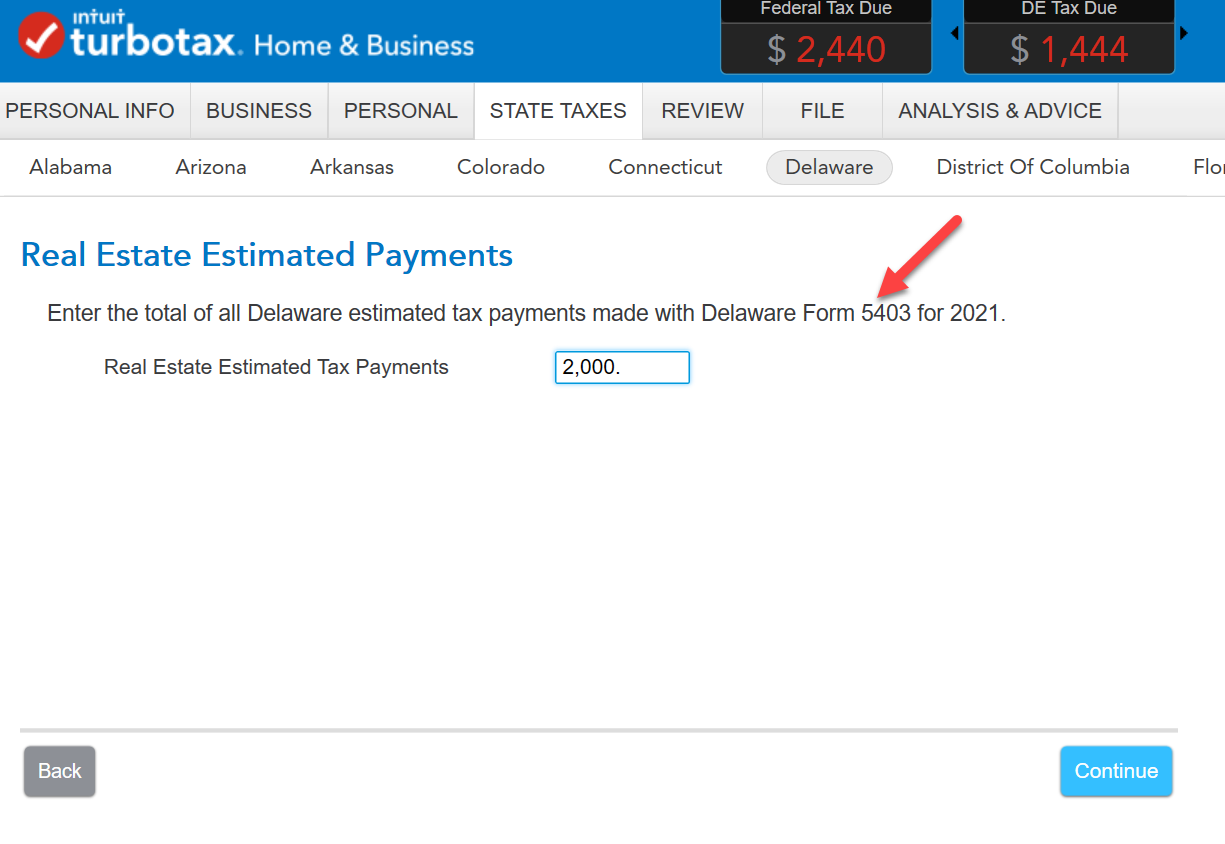The width and height of the screenshot is (1225, 844).
Task: Switch to the FILE tab
Action: (x=822, y=111)
